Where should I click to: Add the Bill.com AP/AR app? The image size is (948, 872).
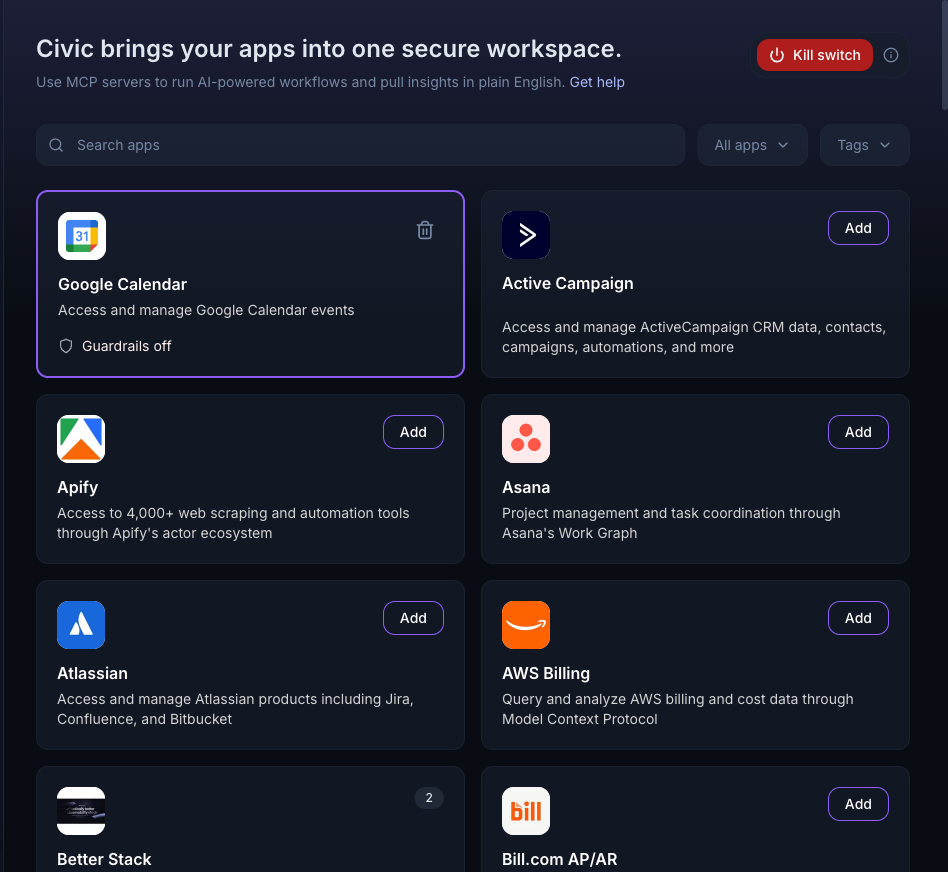tap(858, 804)
